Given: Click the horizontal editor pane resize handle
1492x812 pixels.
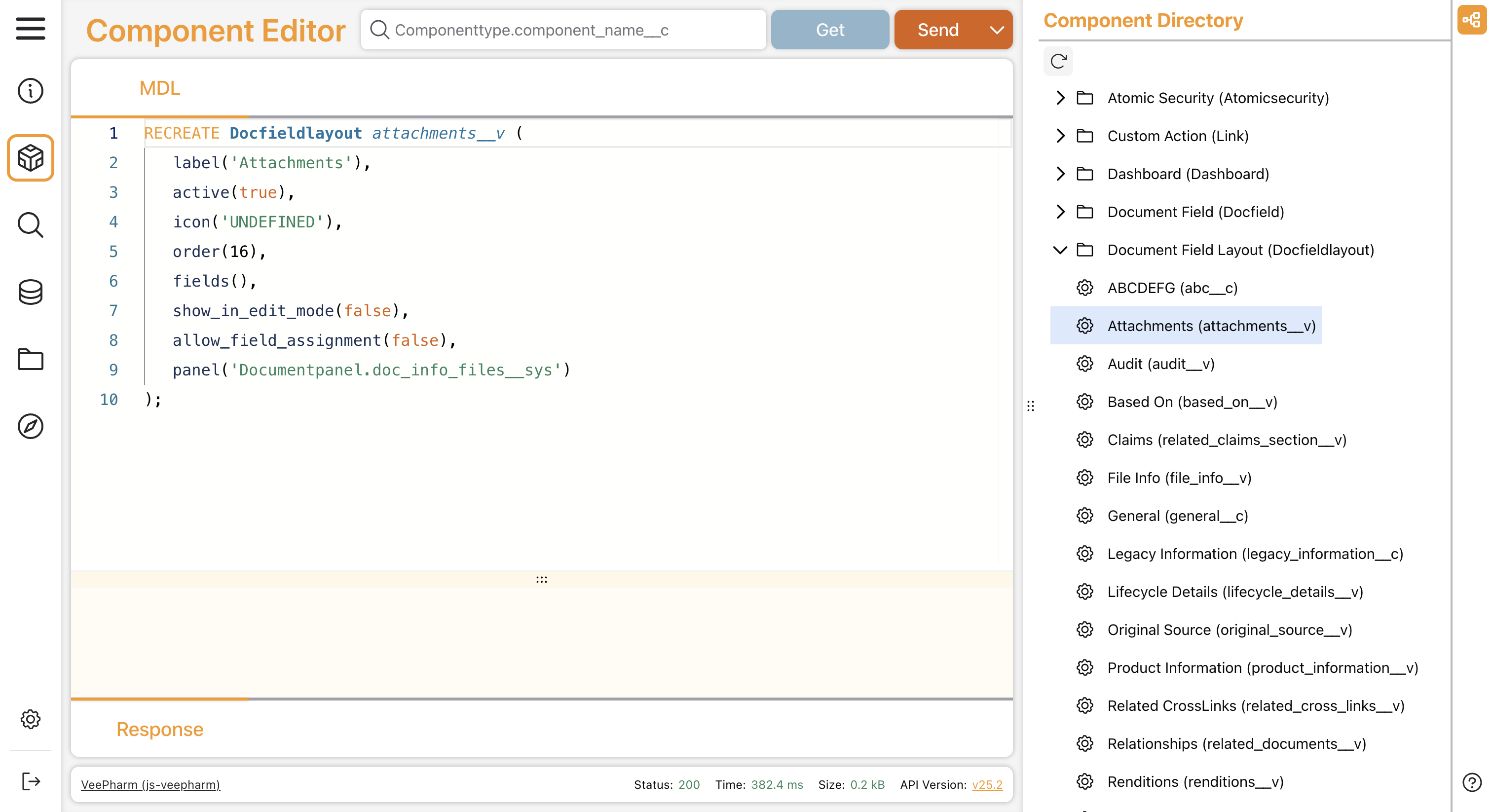Looking at the screenshot, I should (542, 579).
